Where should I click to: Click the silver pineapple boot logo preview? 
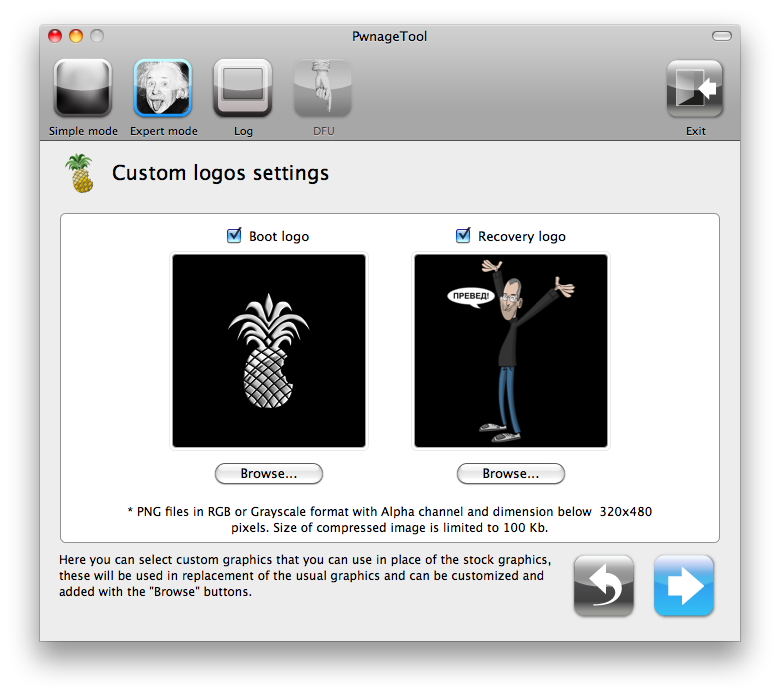click(269, 351)
